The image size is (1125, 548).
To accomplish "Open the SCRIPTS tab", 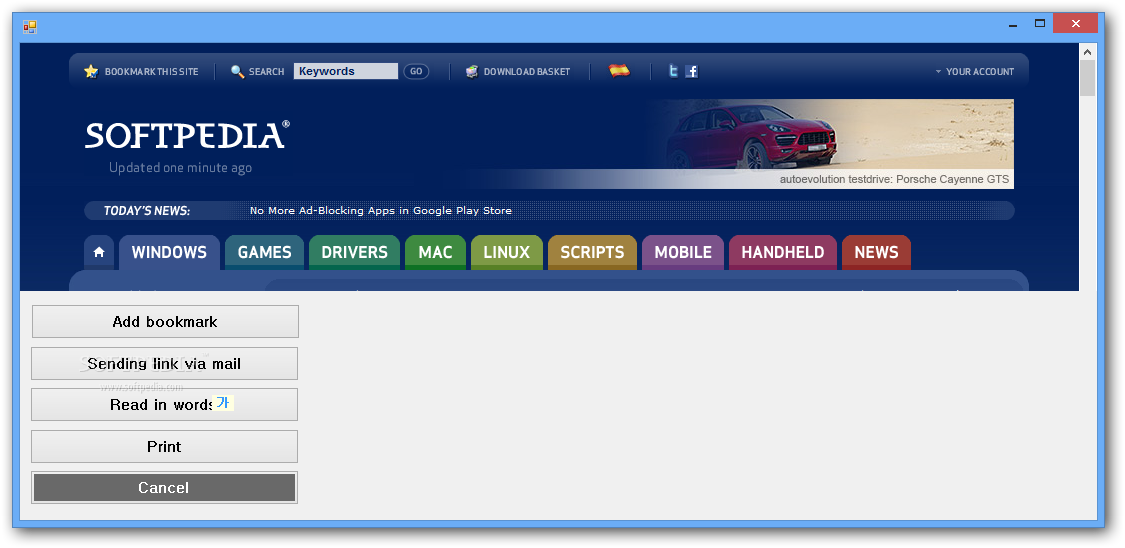I will 593,252.
